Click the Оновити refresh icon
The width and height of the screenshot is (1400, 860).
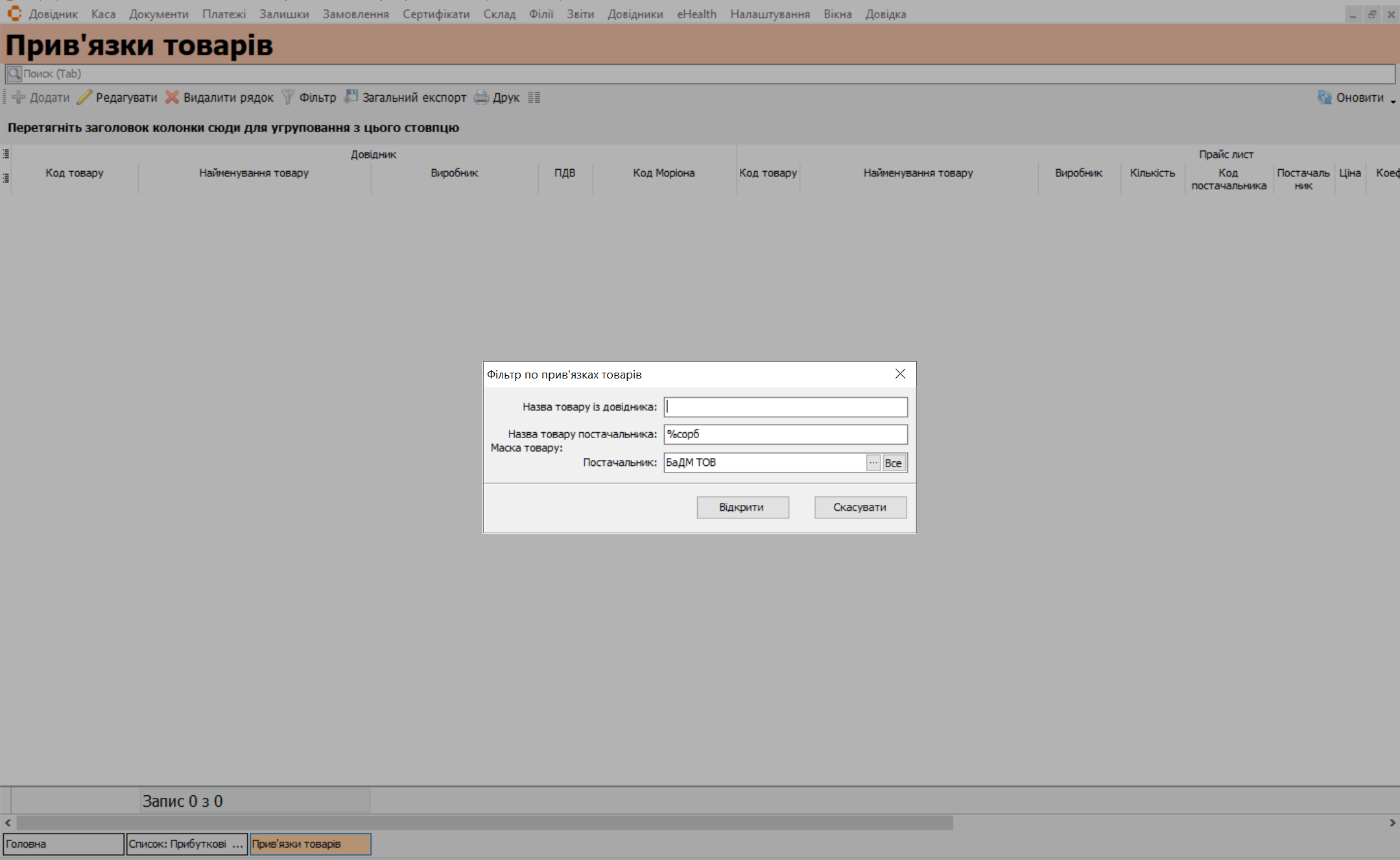[1324, 97]
